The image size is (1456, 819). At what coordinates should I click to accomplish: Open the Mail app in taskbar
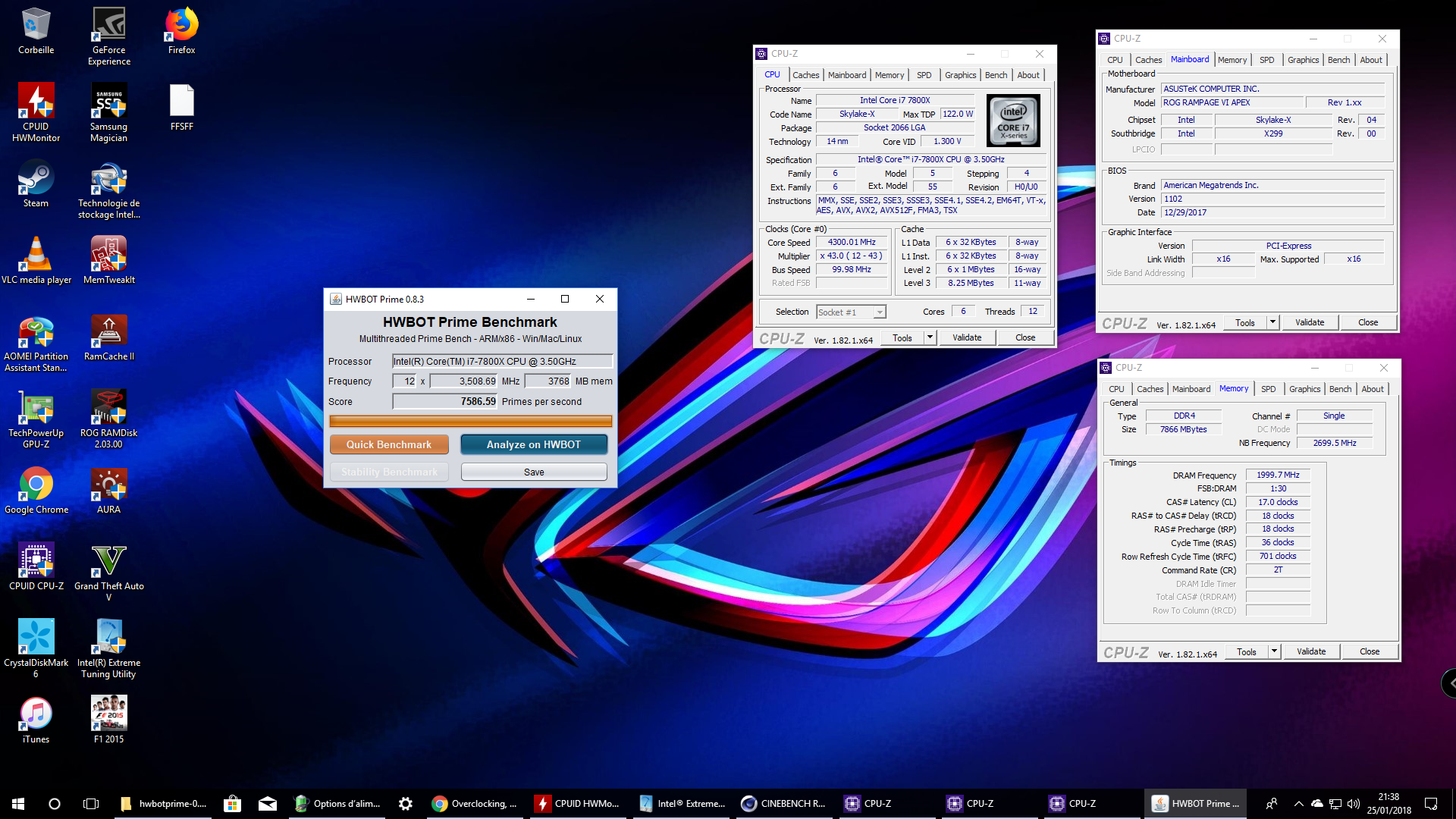tap(268, 804)
